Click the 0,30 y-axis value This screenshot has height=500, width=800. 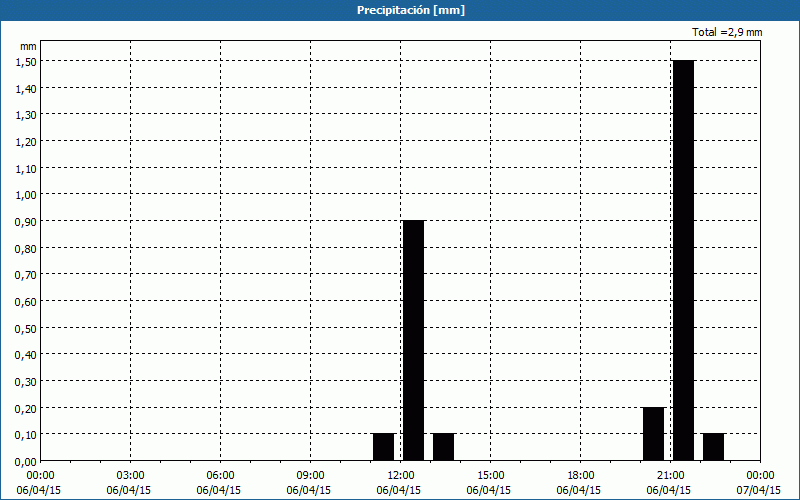(x=26, y=382)
